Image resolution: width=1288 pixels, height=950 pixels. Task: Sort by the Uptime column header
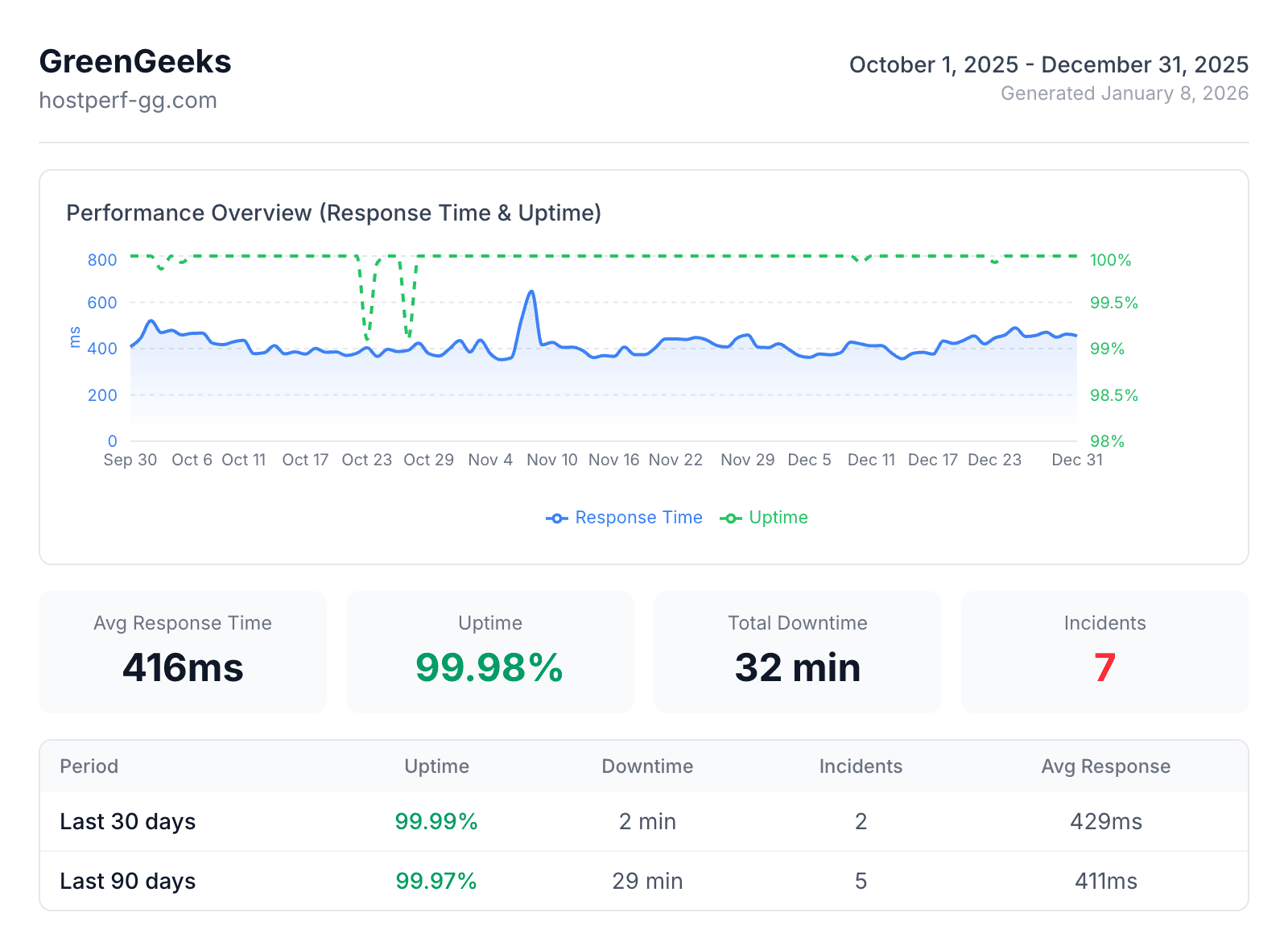tap(436, 766)
